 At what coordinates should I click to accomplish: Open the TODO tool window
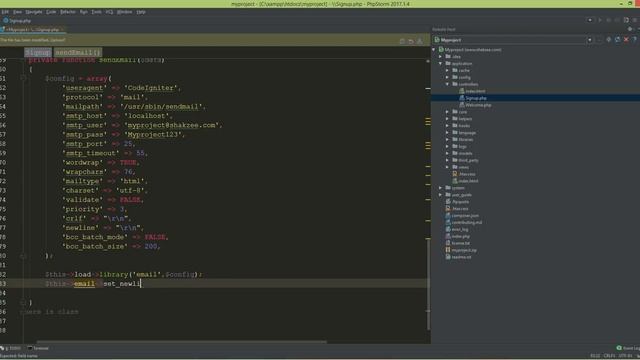[x=11, y=348]
